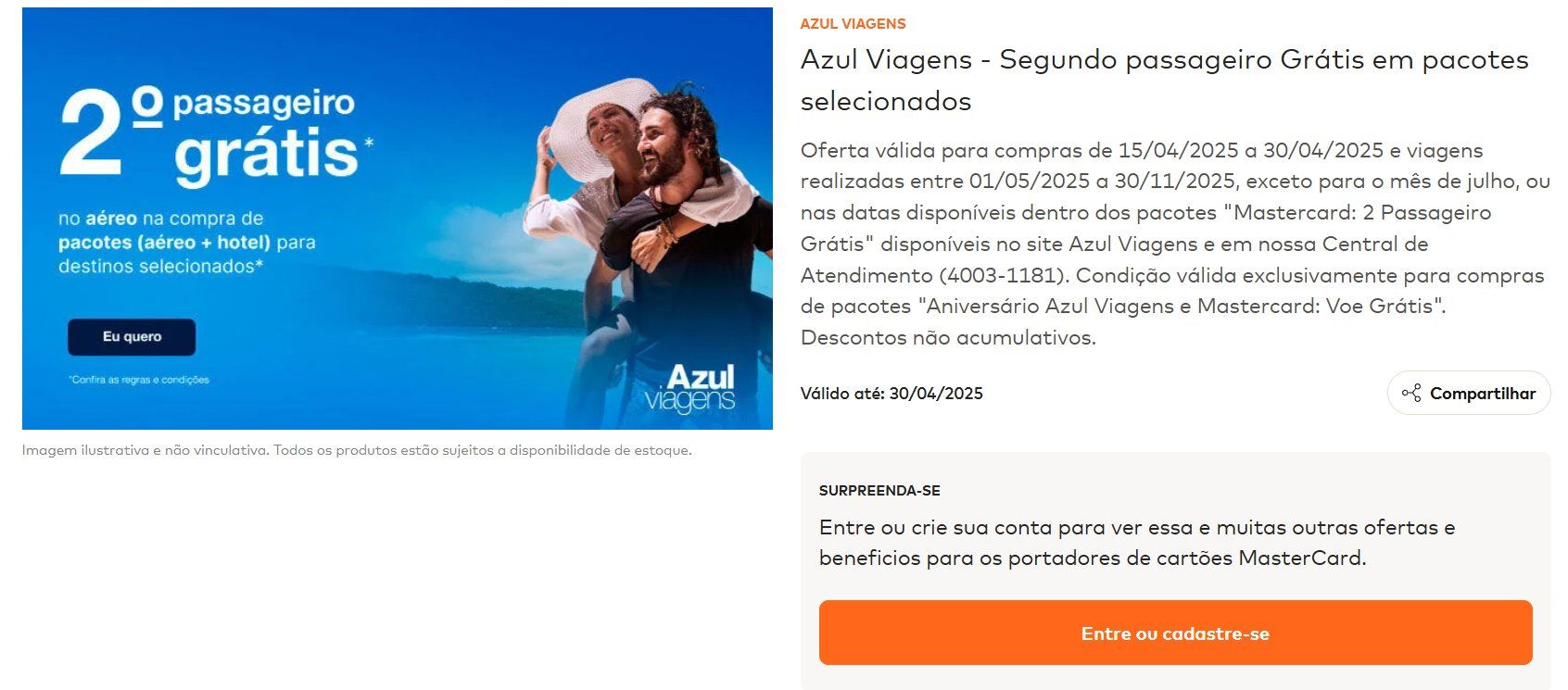
Task: Select the Eu quero banner button
Action: (x=132, y=337)
